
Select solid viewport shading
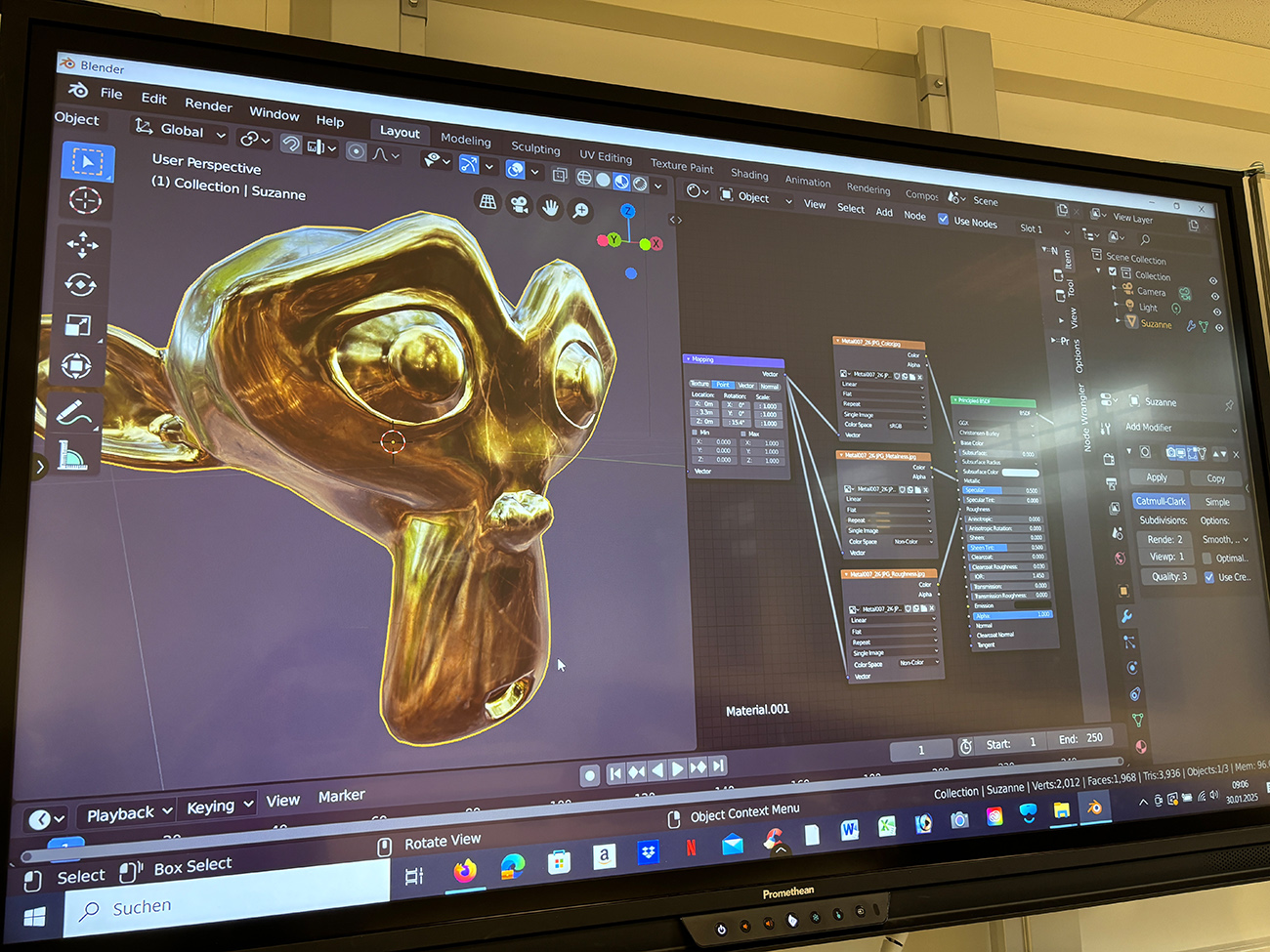pos(603,180)
